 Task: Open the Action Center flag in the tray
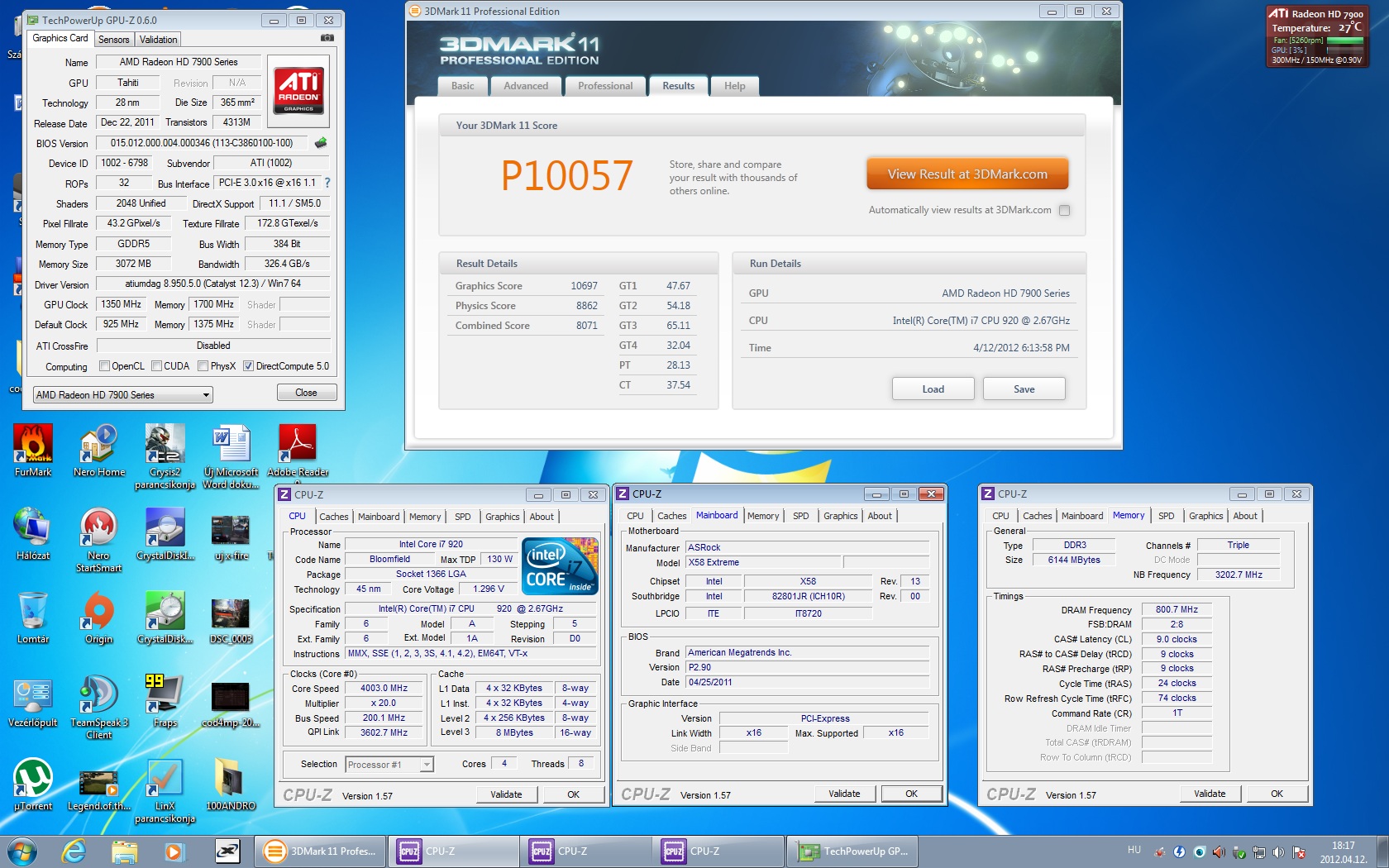[1299, 851]
